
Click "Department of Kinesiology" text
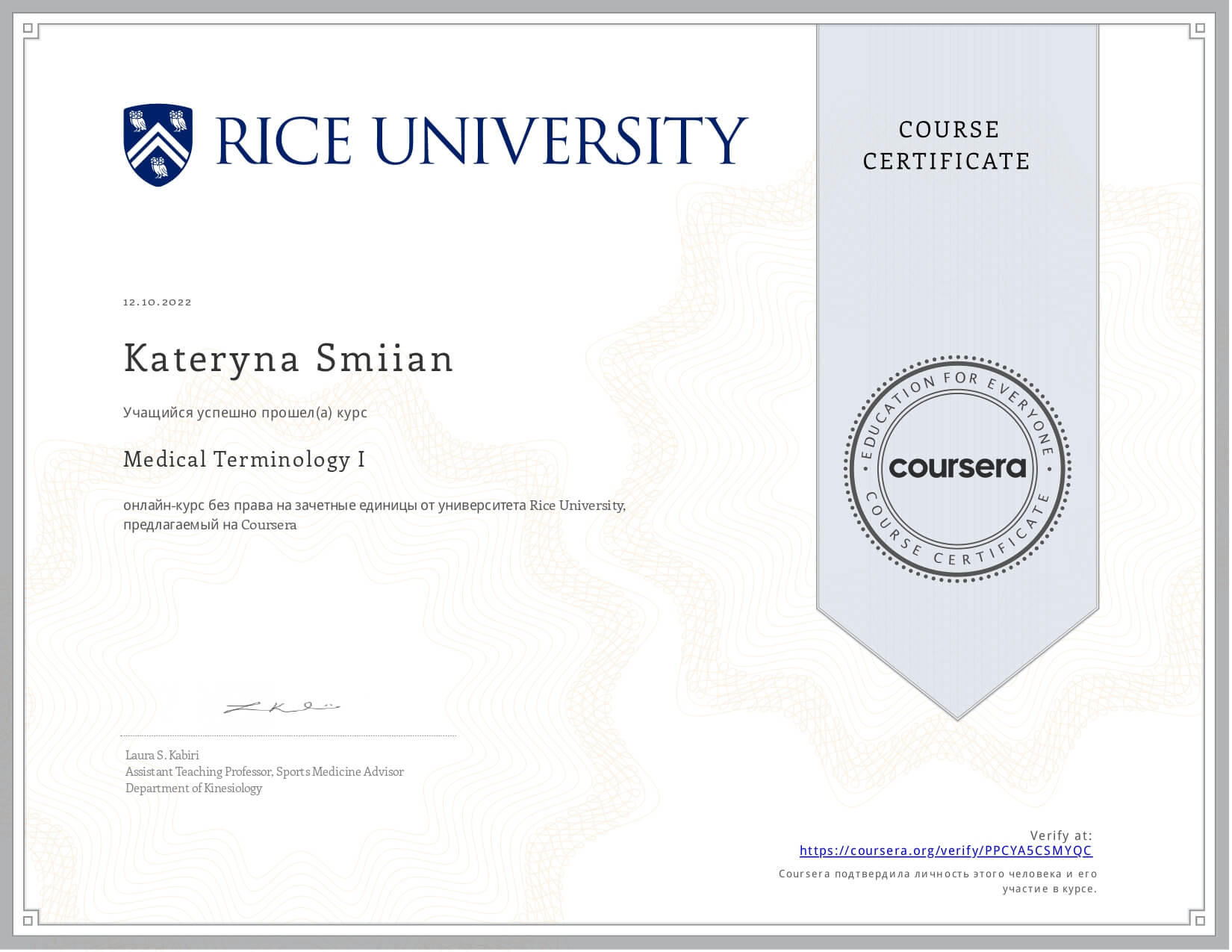pyautogui.click(x=193, y=788)
